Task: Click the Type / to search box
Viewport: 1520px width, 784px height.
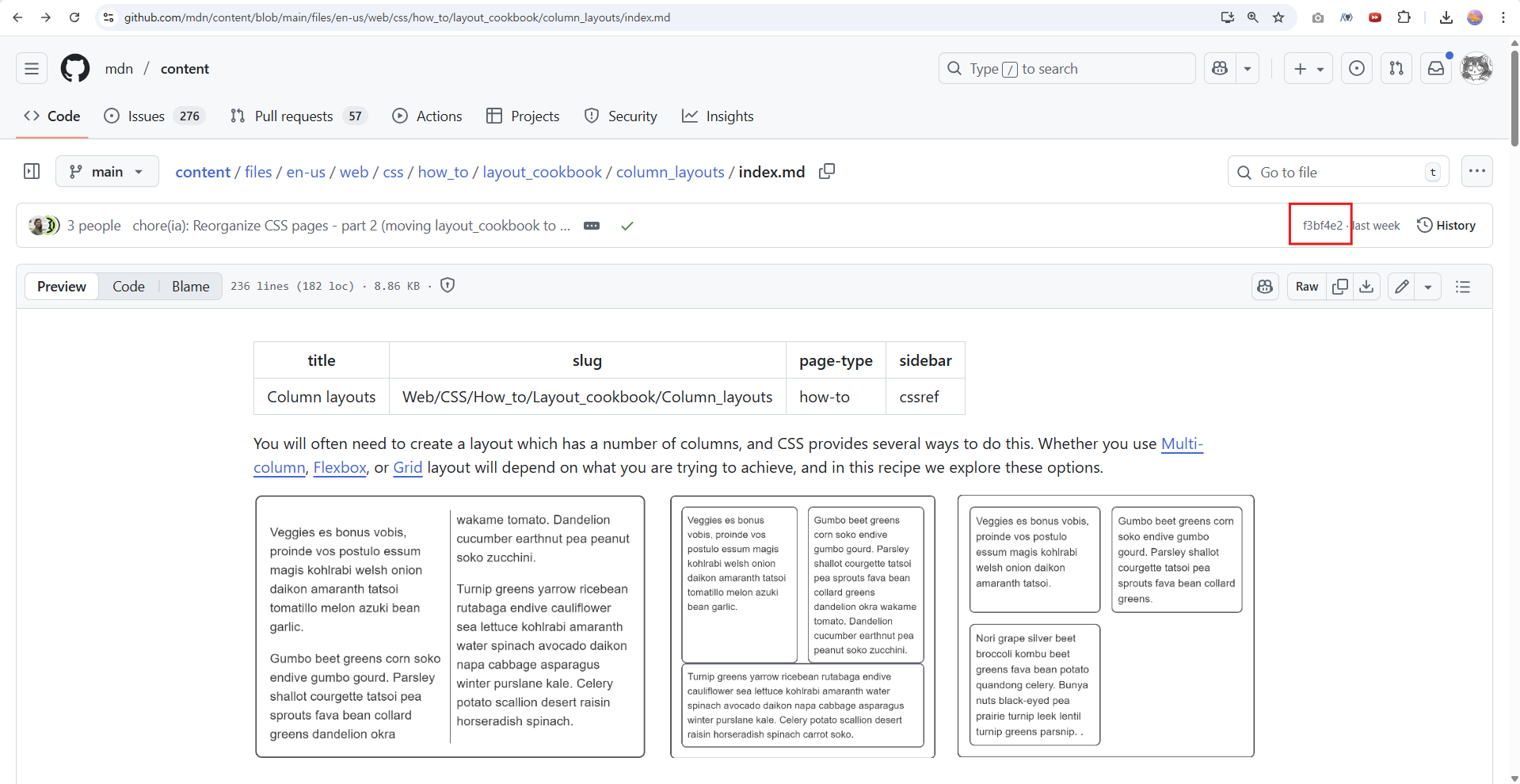Action: point(1067,69)
